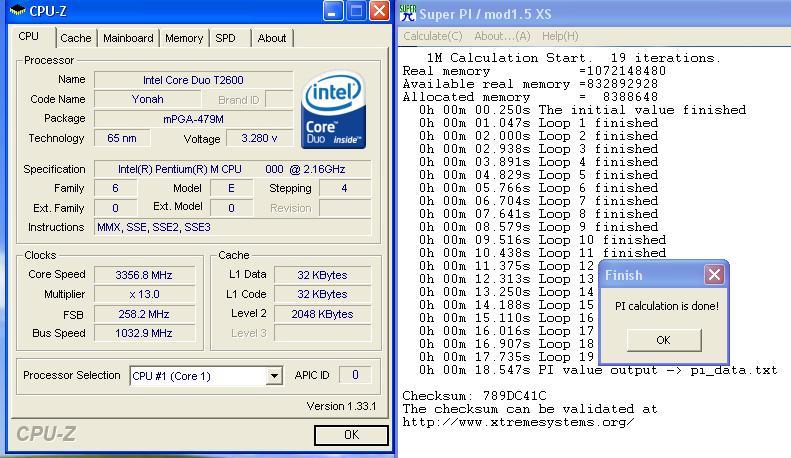Screen dimensions: 791x458
Task: Click the Family value 6
Action: [116, 188]
